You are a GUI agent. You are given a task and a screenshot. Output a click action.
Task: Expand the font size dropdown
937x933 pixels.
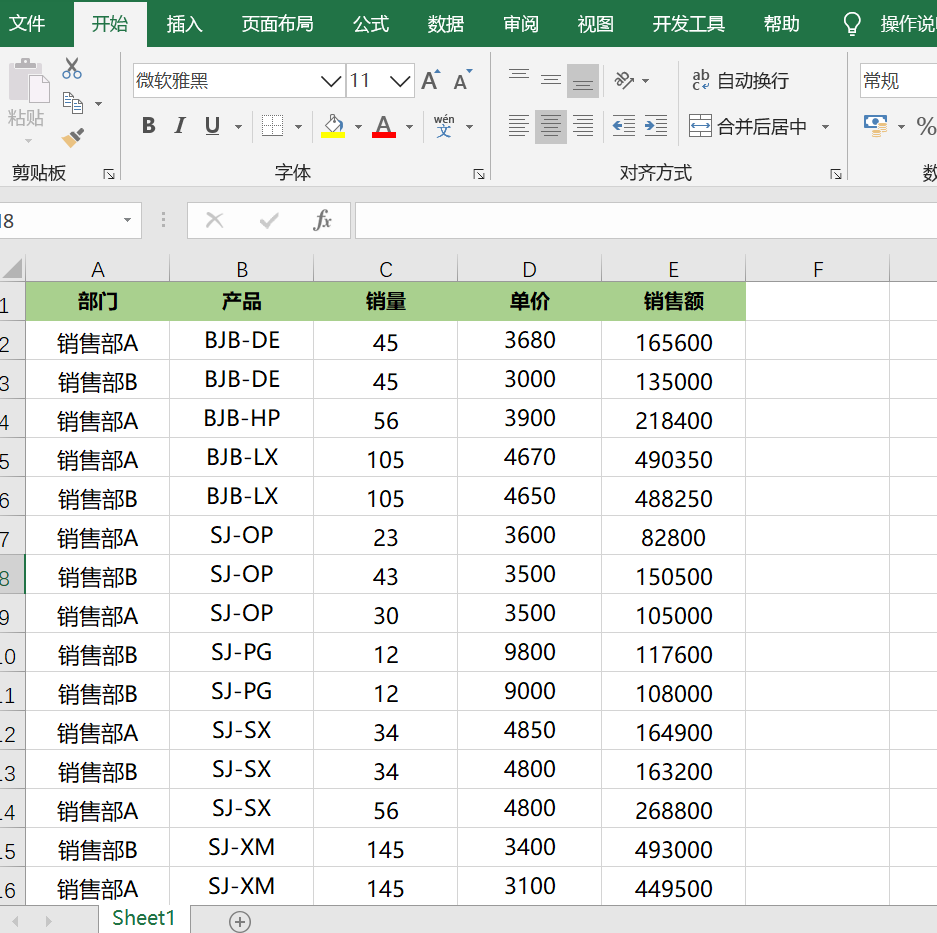401,81
